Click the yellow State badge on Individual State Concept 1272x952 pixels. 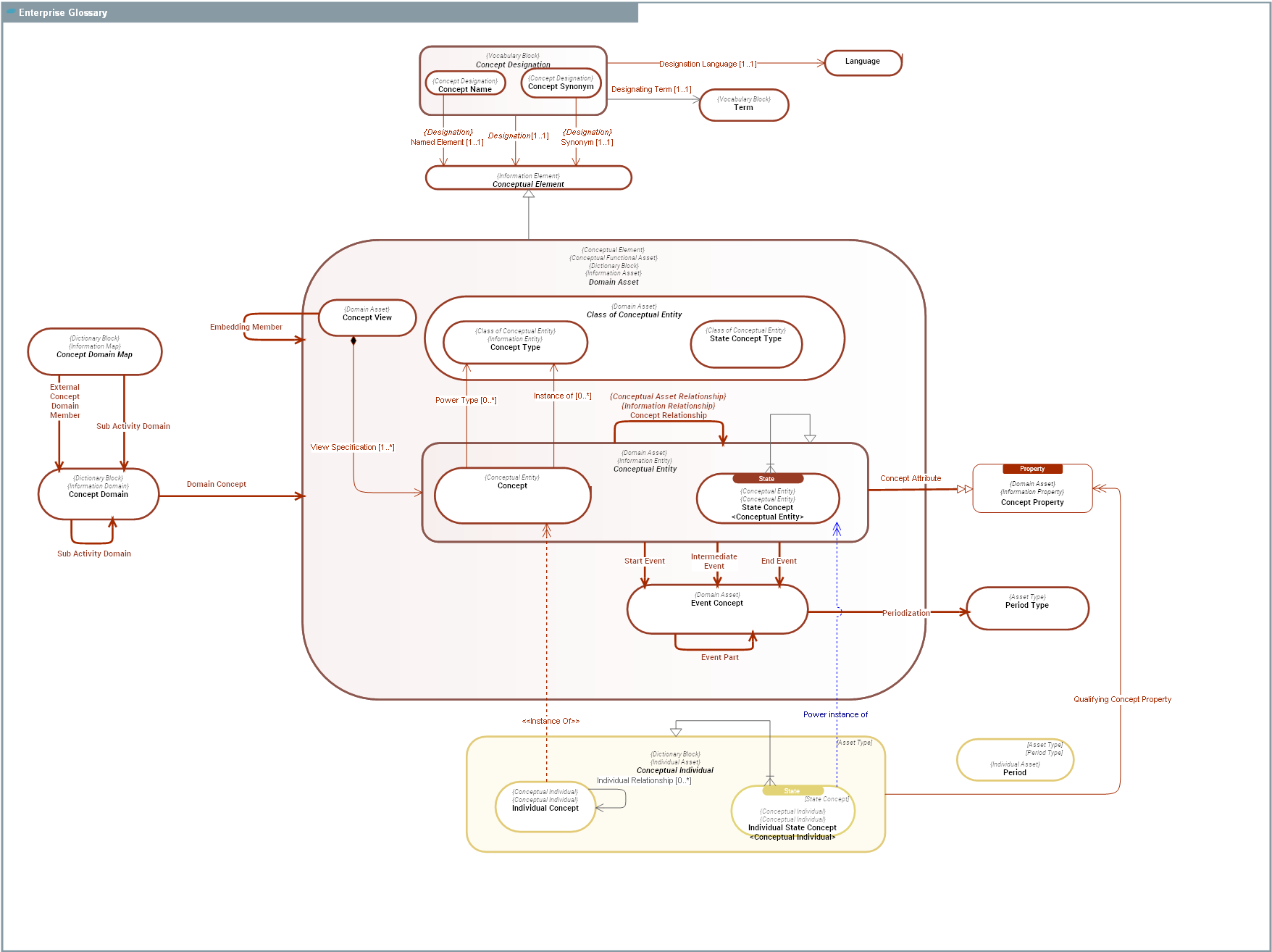(x=792, y=791)
